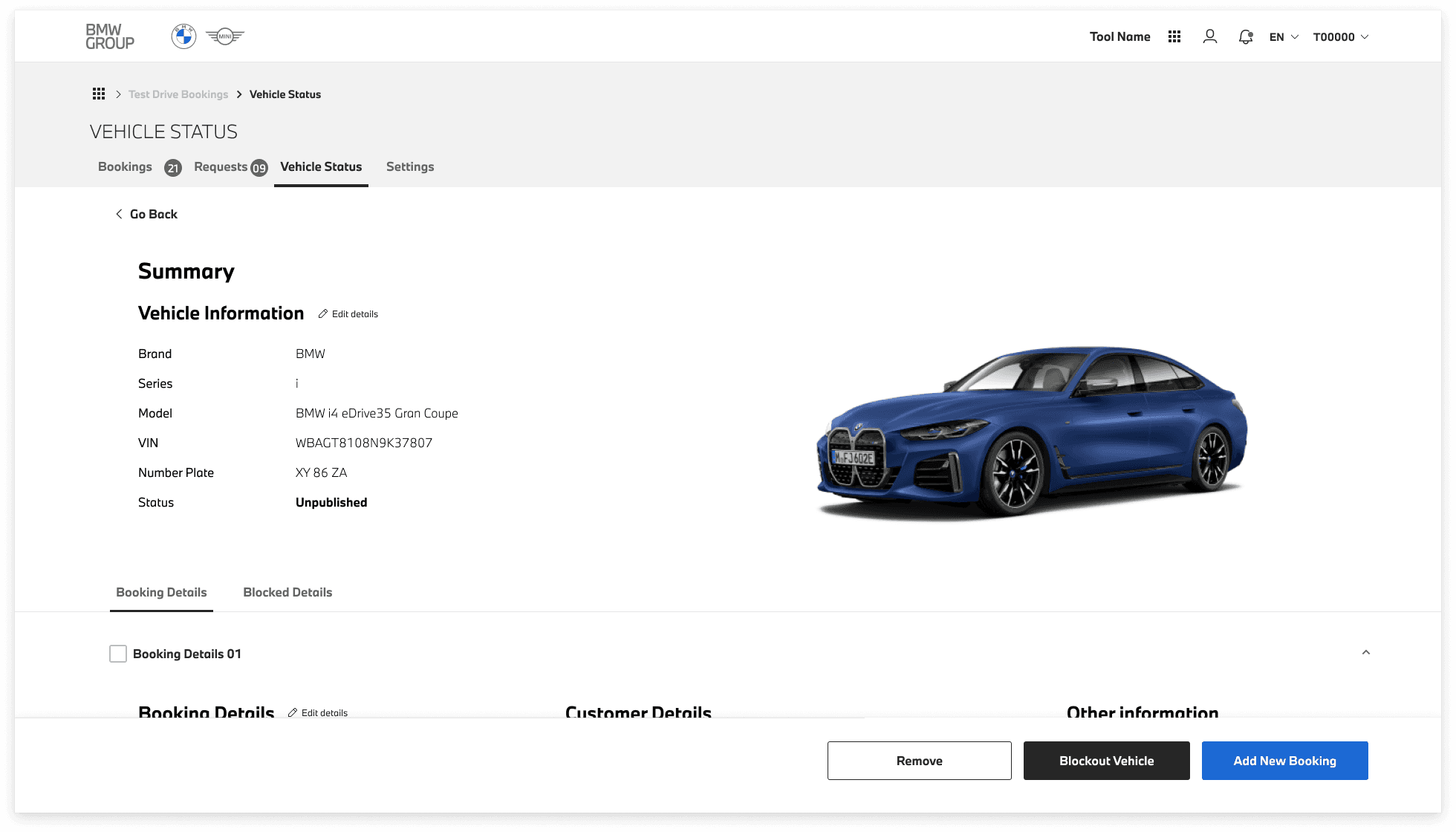Open the apps grid icon beside Tool Name

coord(1174,36)
